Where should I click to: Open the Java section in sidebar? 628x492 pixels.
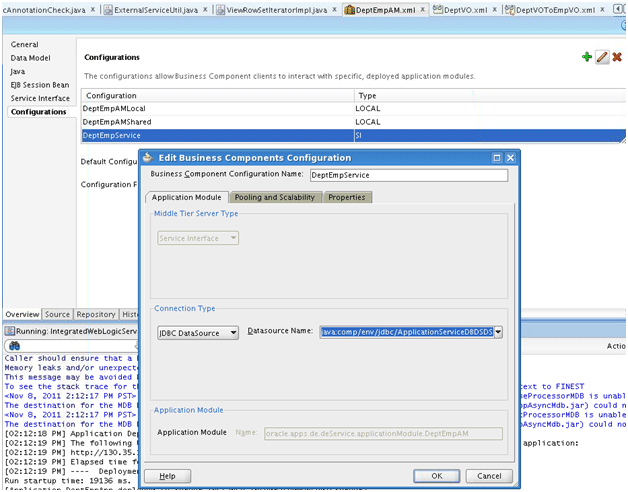tap(18, 71)
